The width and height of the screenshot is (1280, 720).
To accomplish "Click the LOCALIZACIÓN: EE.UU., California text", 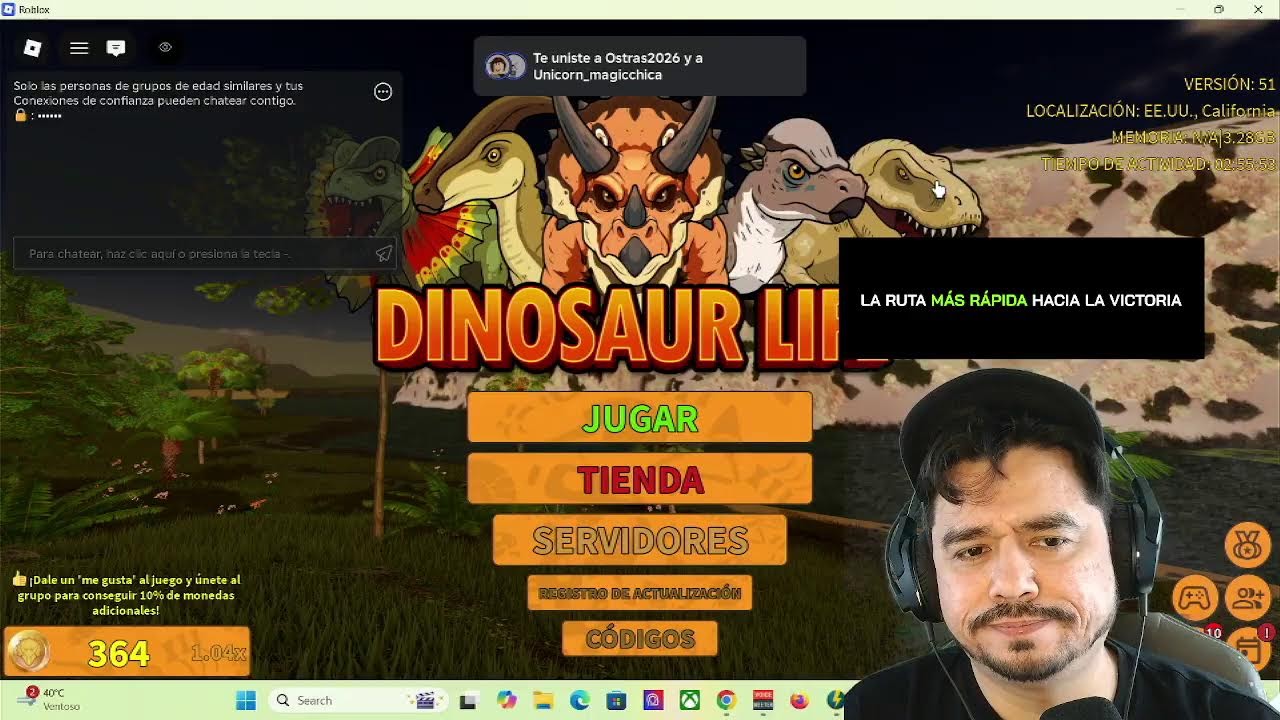I will [1150, 111].
